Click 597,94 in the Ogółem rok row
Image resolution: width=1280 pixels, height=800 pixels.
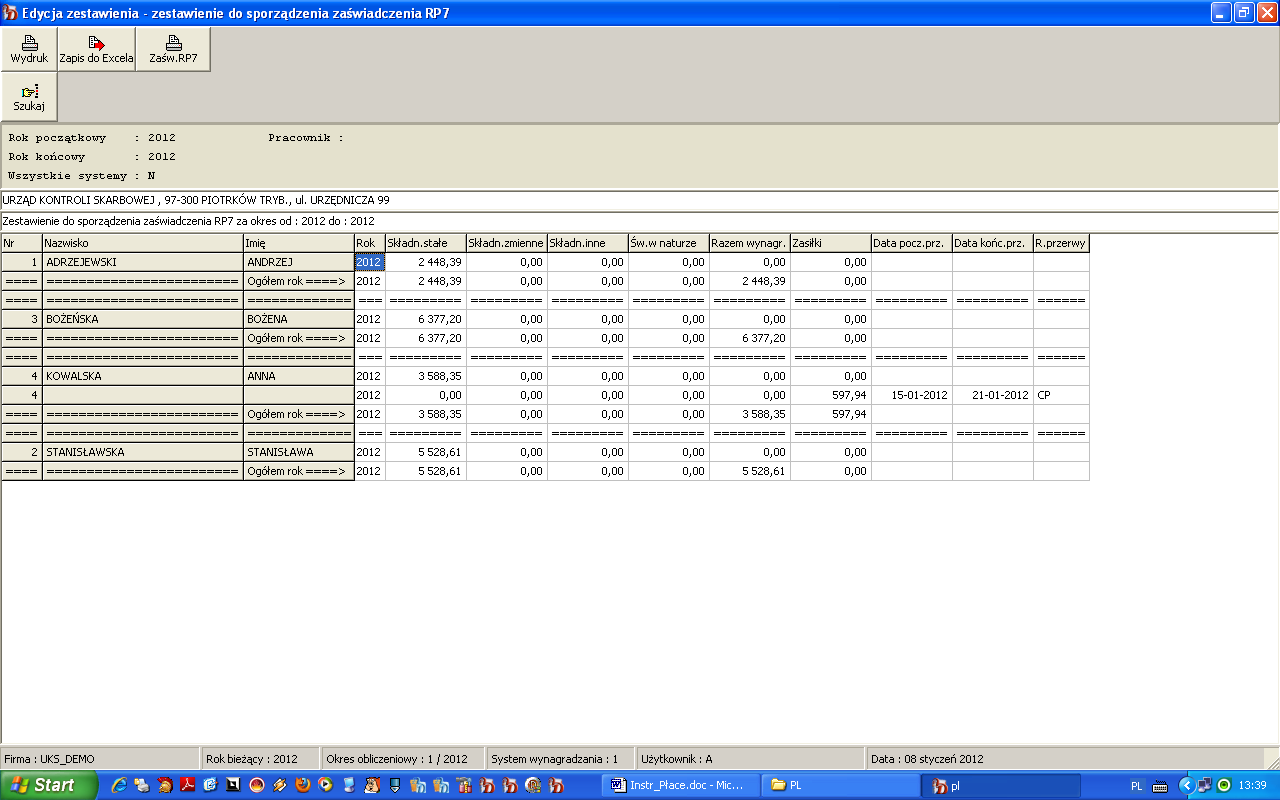831,414
